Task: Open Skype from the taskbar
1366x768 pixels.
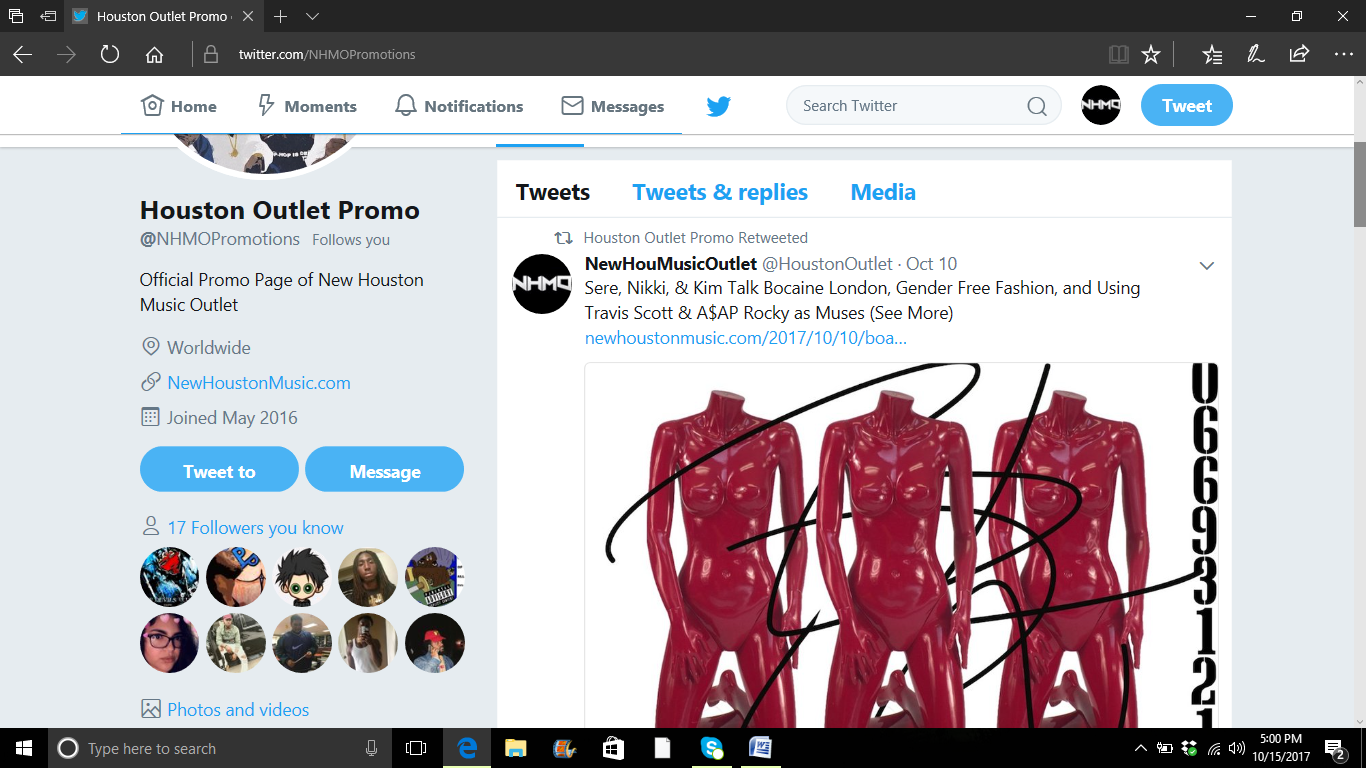Action: coord(711,748)
